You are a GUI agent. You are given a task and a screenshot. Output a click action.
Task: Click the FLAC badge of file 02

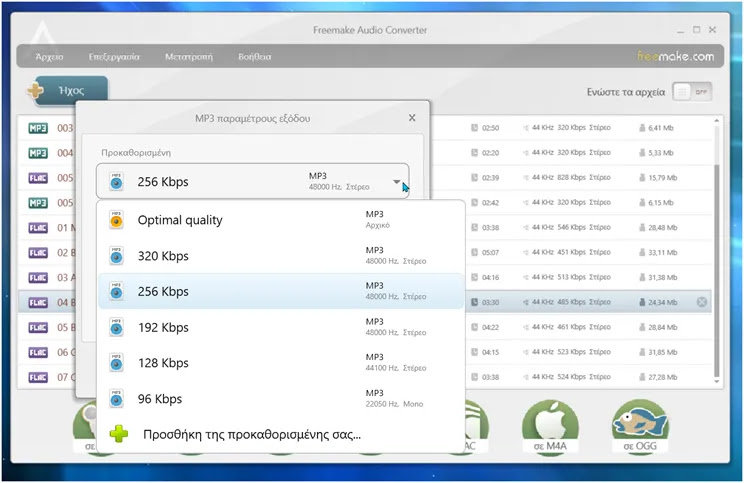38,253
